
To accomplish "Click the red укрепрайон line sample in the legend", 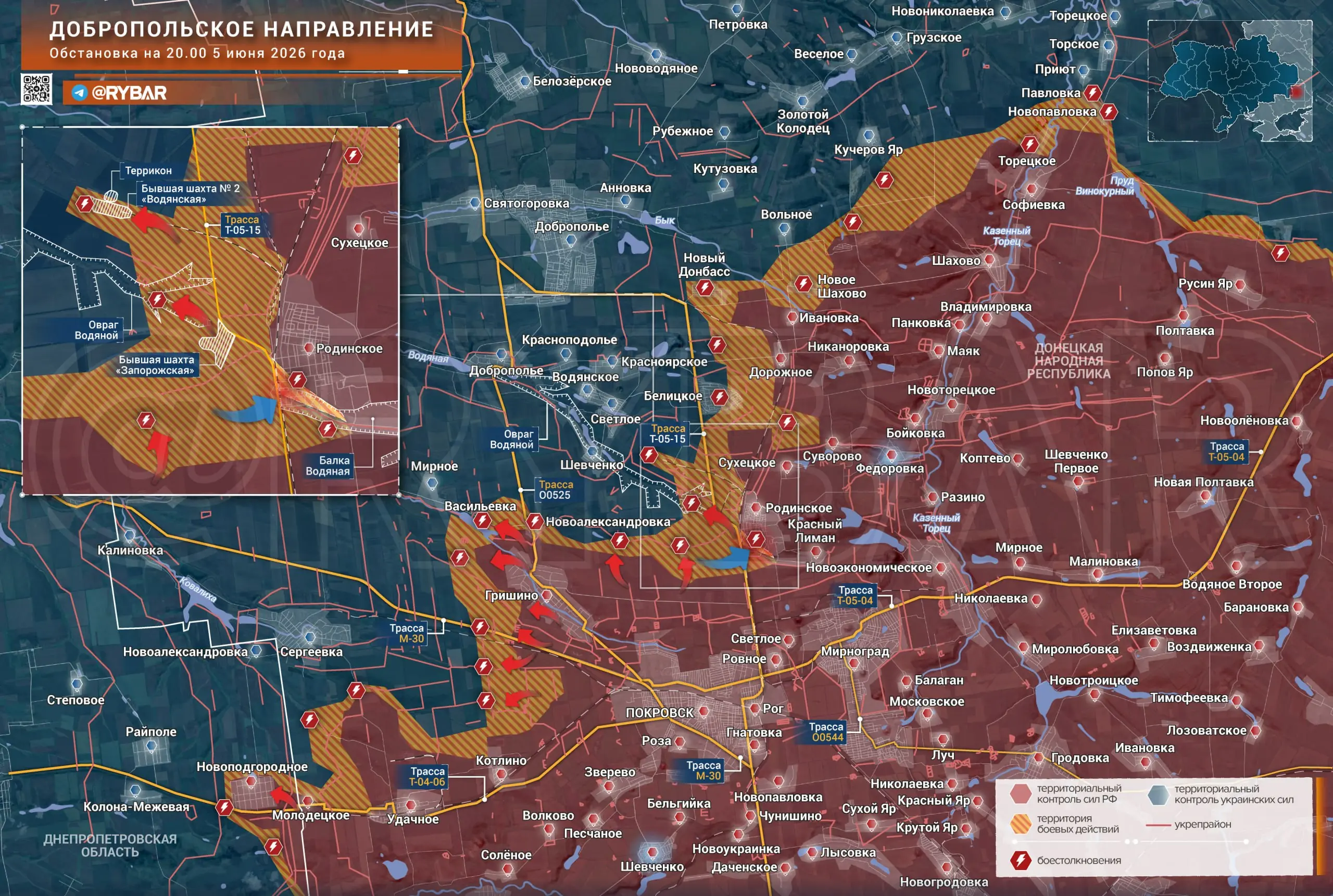I will click(x=1158, y=825).
